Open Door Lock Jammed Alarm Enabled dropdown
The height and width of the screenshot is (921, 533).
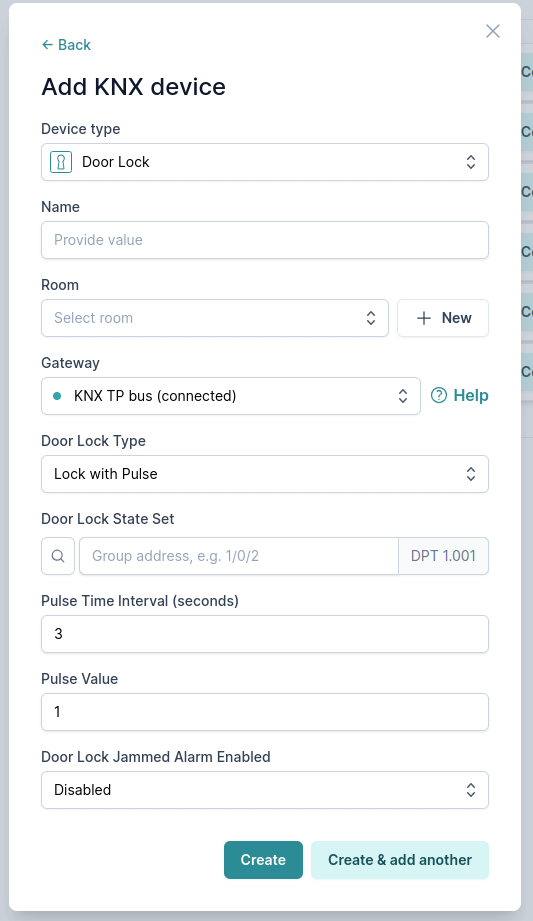(x=265, y=790)
